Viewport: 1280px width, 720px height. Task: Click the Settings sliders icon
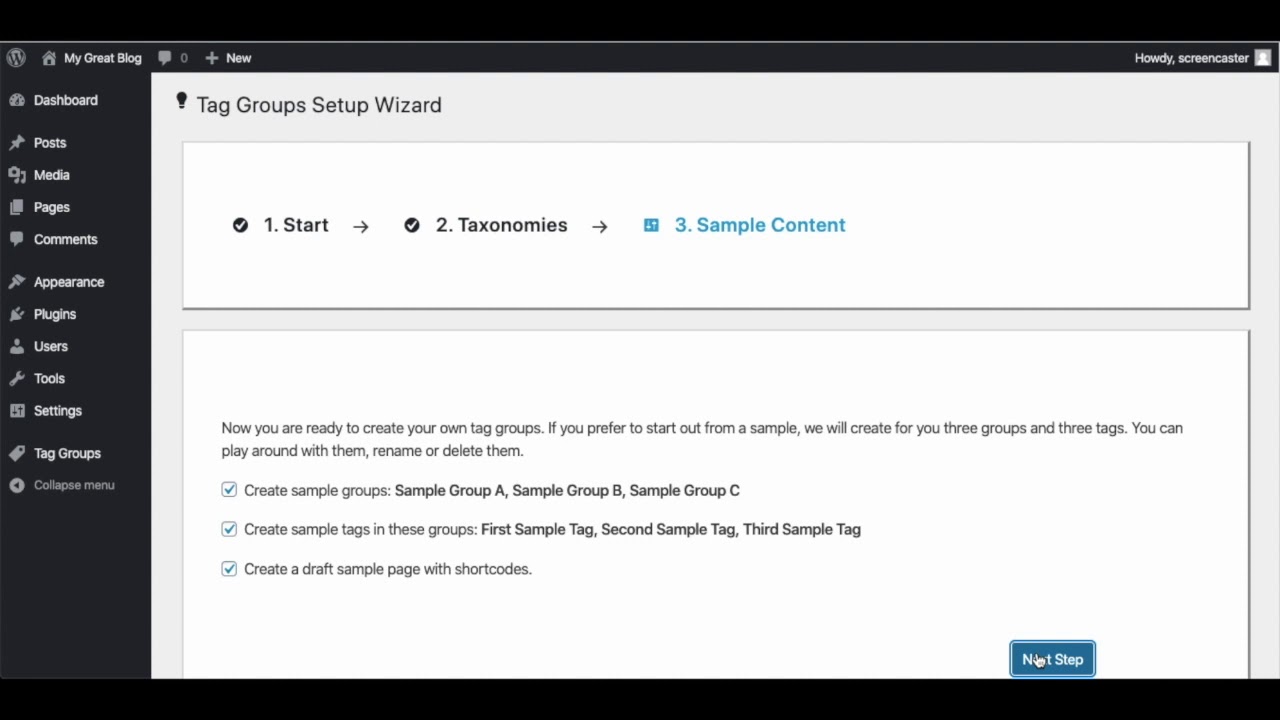pyautogui.click(x=17, y=411)
